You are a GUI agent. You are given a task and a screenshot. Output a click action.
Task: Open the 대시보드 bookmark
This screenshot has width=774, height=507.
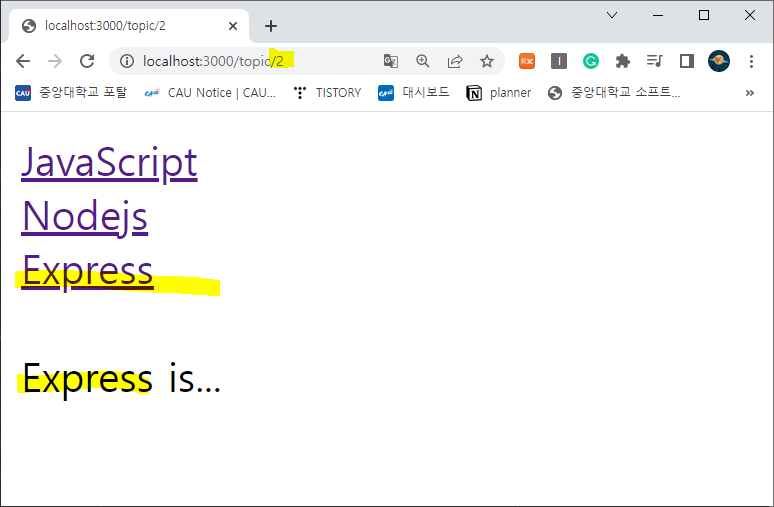tap(414, 93)
